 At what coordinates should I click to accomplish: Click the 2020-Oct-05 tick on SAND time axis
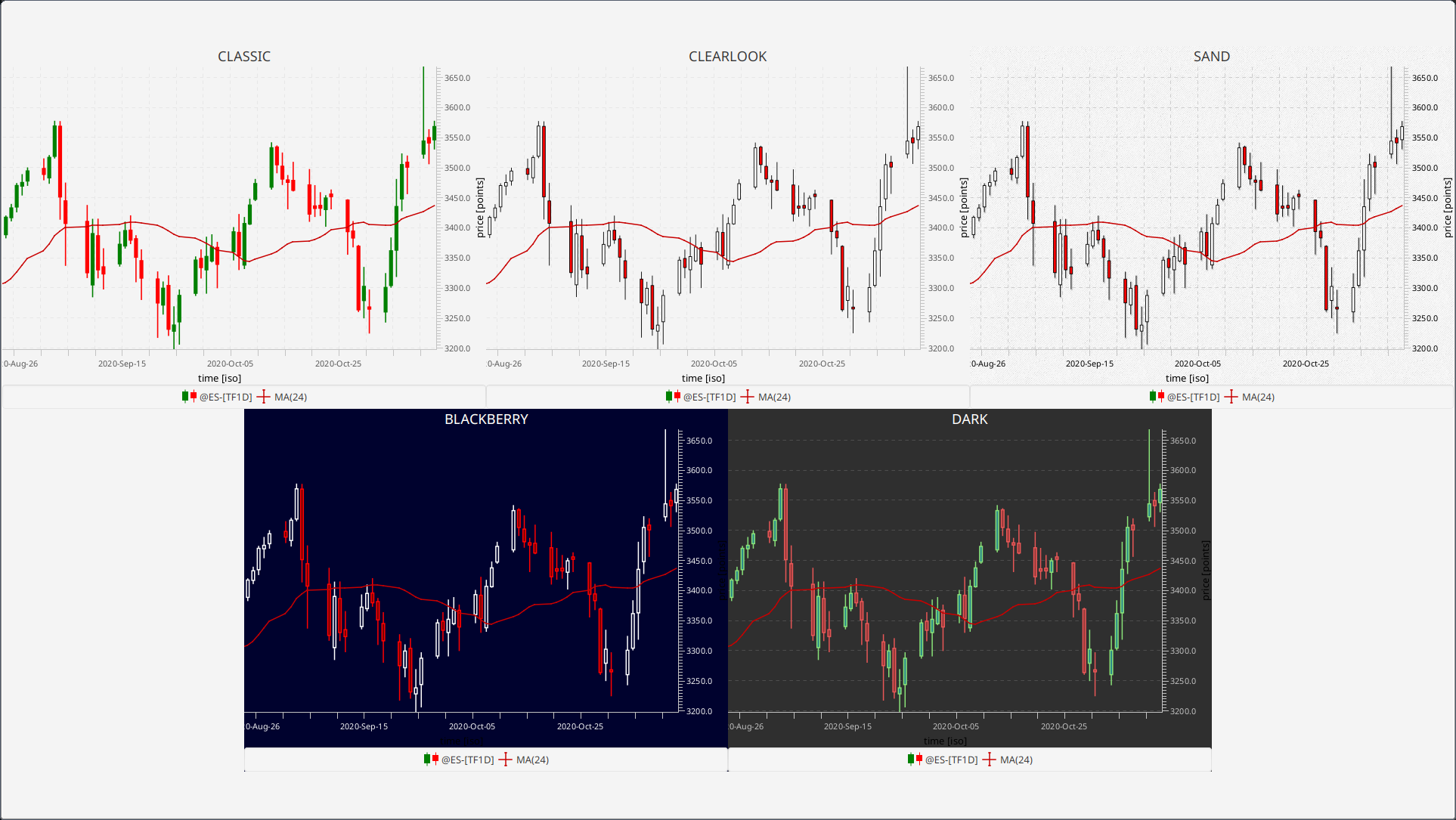coord(1197,364)
